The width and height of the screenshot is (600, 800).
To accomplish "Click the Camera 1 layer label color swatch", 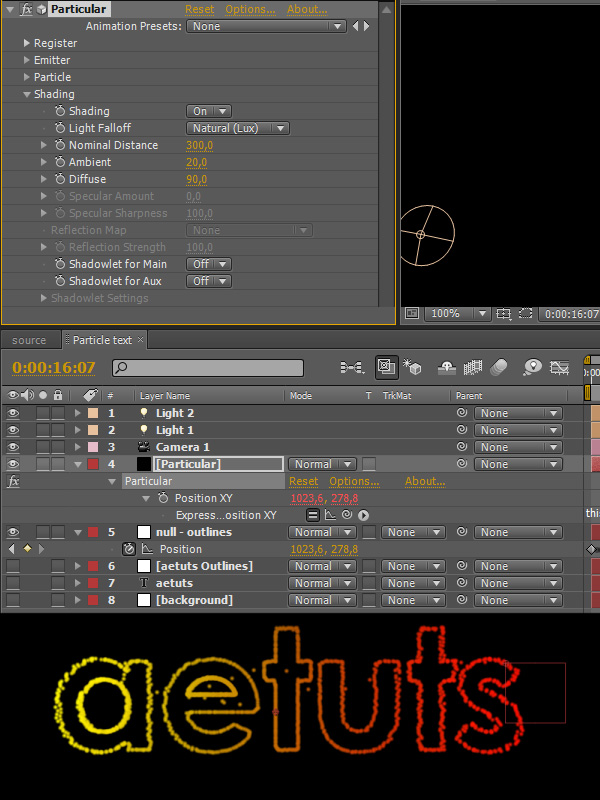I will pyautogui.click(x=93, y=447).
